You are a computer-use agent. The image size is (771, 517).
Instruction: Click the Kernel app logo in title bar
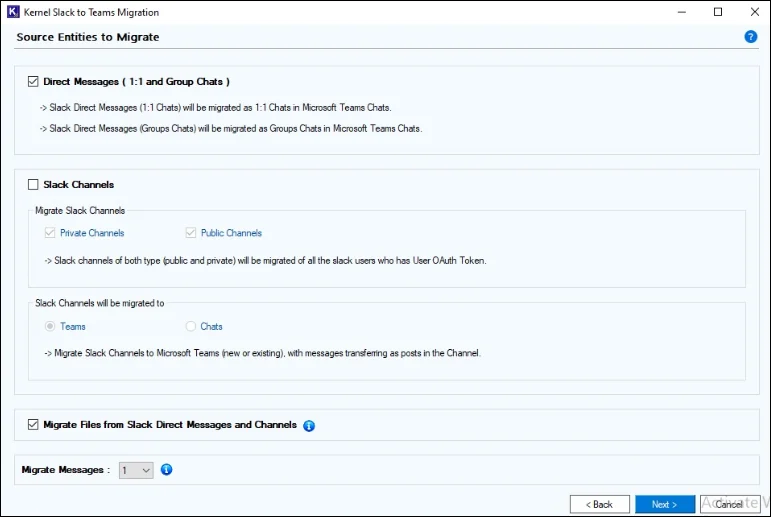(13, 12)
